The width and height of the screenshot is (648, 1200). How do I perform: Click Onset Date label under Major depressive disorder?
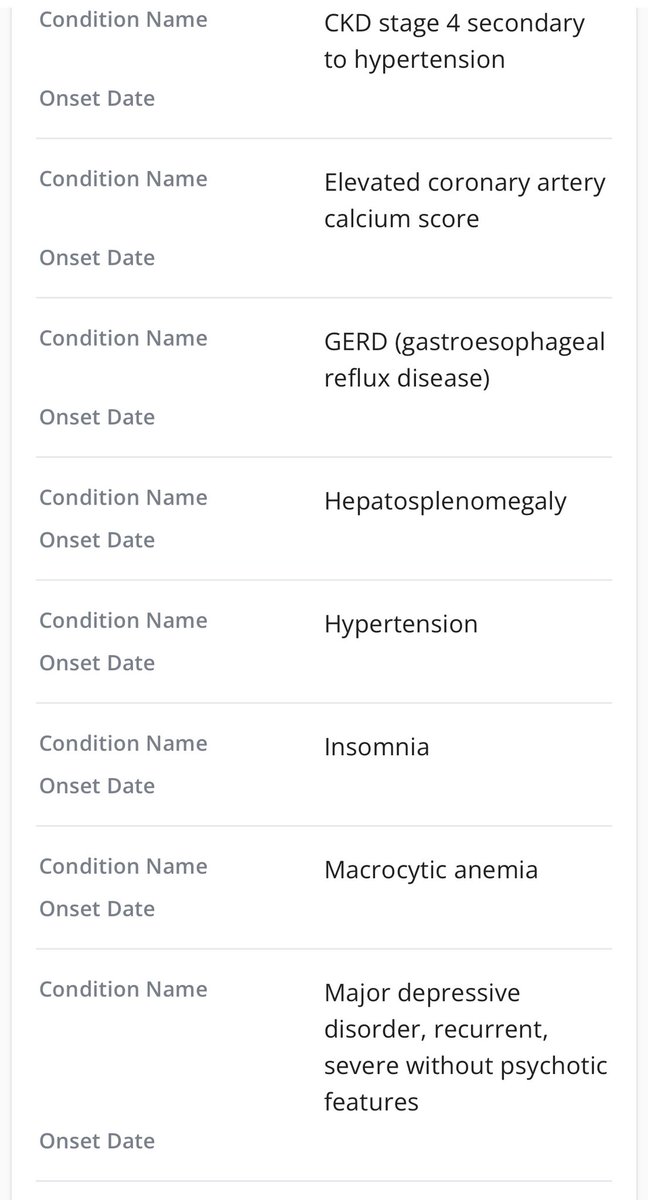(97, 1142)
